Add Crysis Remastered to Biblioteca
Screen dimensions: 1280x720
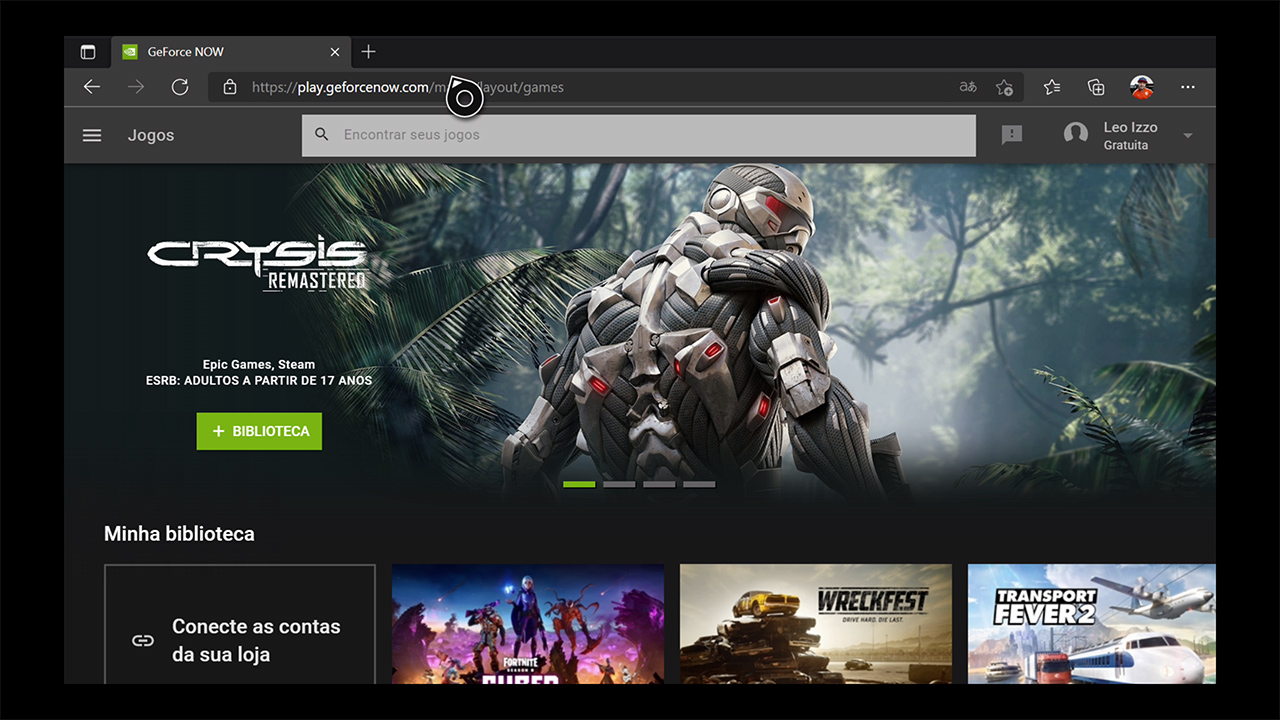259,431
